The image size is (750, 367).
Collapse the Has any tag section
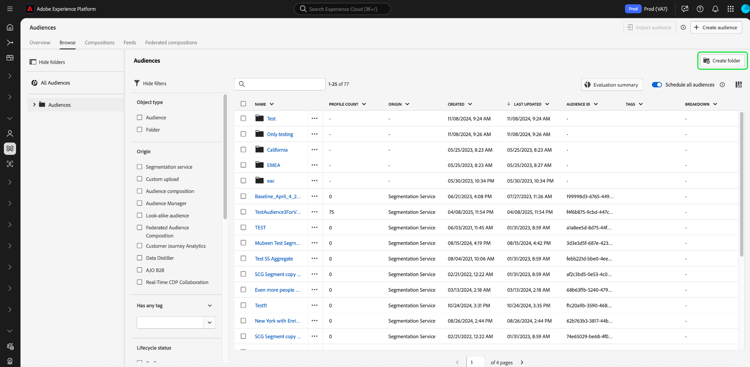[210, 305]
